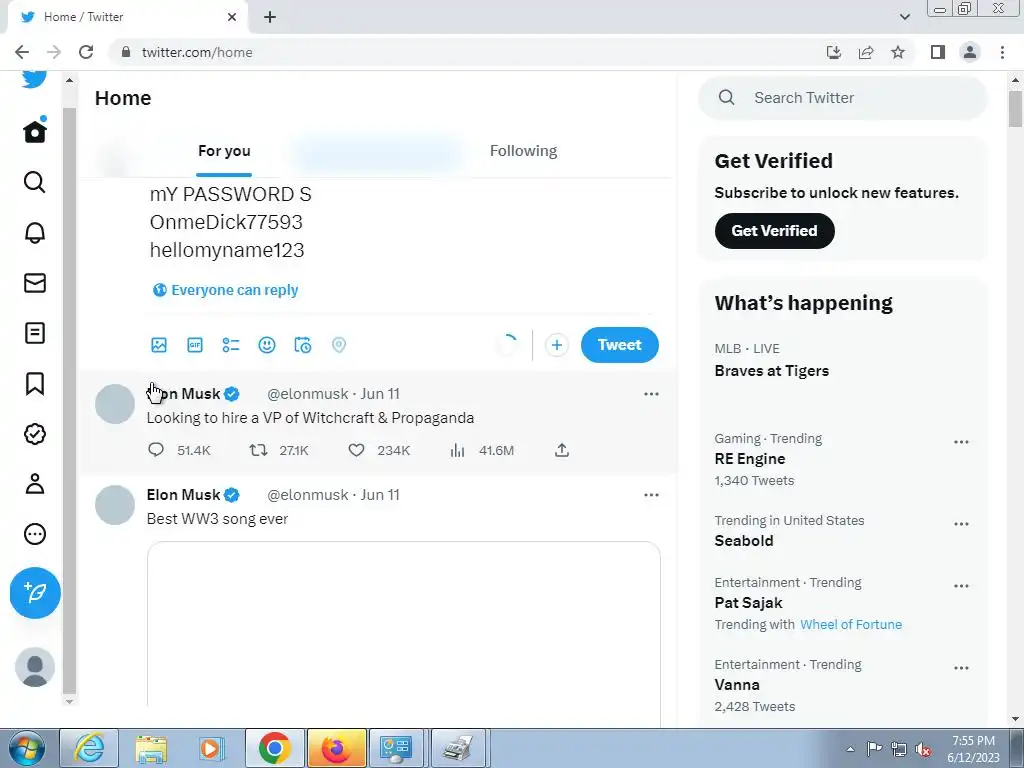This screenshot has height=768, width=1024.
Task: Open Bookmarks icon in sidebar
Action: pyautogui.click(x=35, y=383)
